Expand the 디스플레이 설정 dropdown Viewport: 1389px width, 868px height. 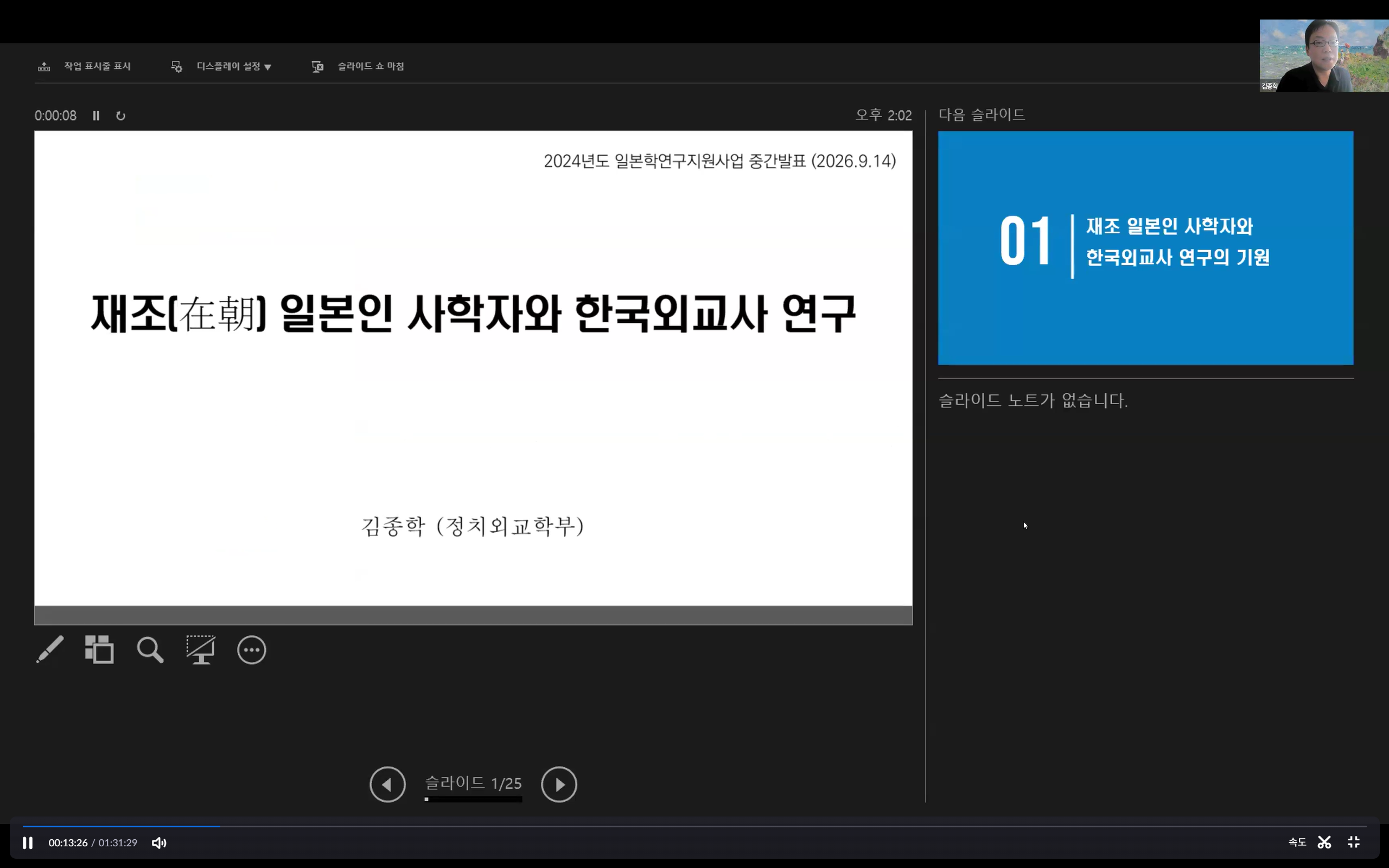point(221,67)
